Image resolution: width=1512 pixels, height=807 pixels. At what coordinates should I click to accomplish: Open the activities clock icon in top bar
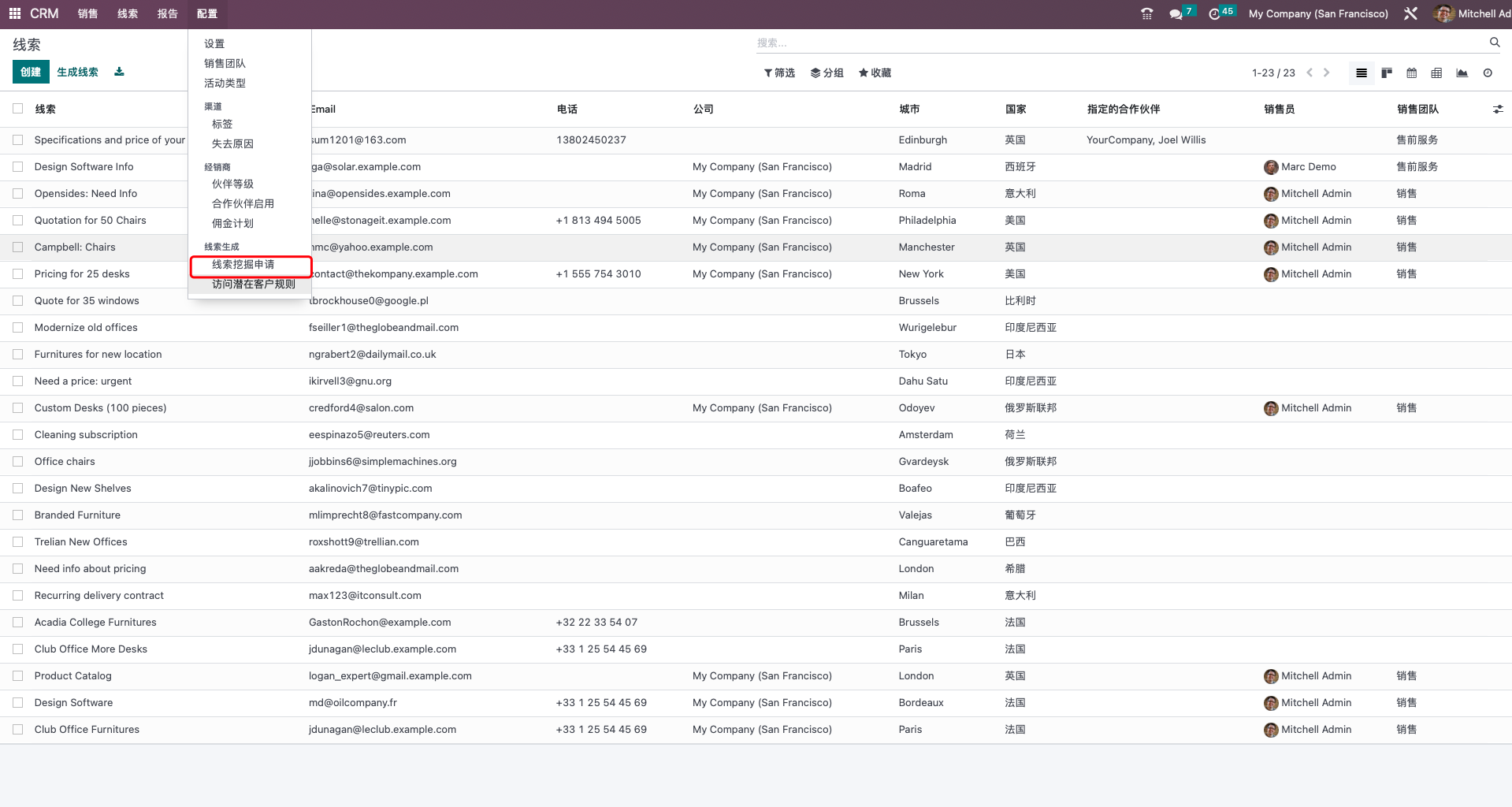pos(1214,13)
